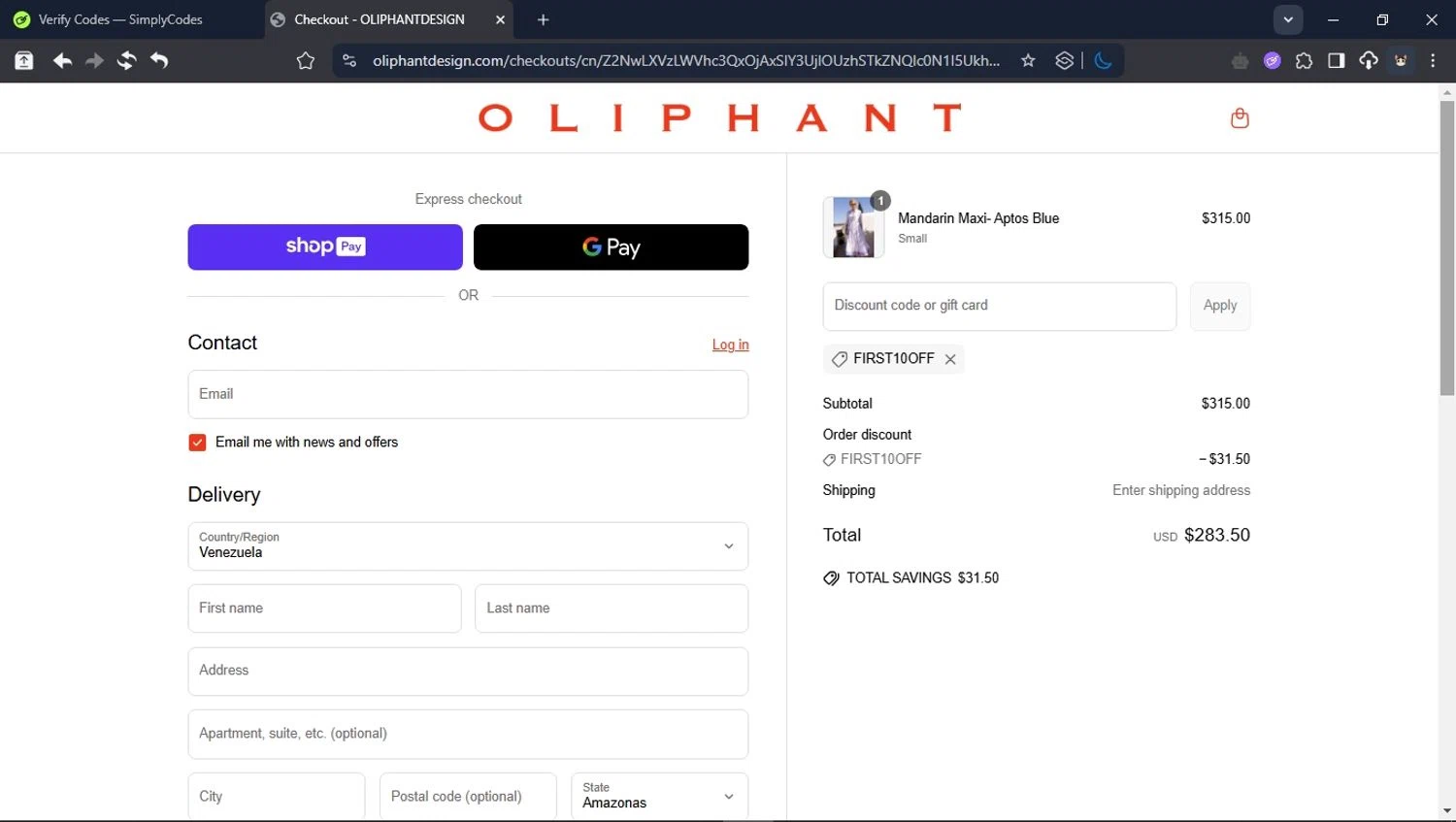This screenshot has height=822, width=1456.
Task: View site information icon in address bar
Action: [x=349, y=60]
